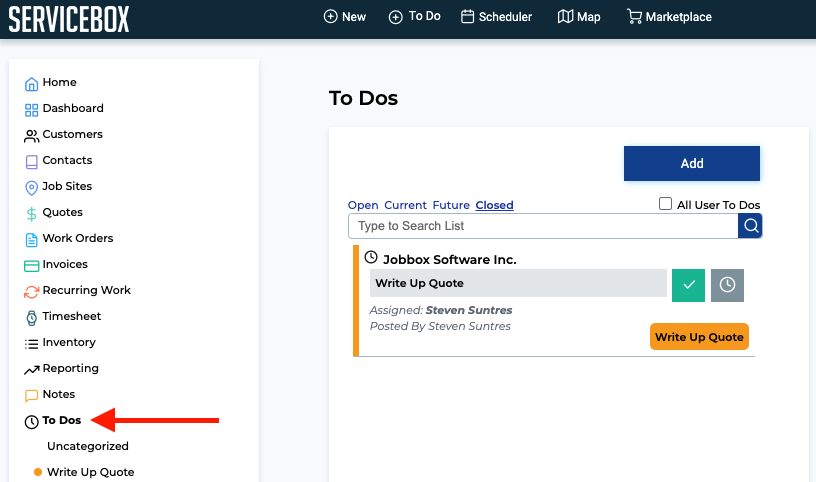Click the grey clock snooze button

coord(727,285)
